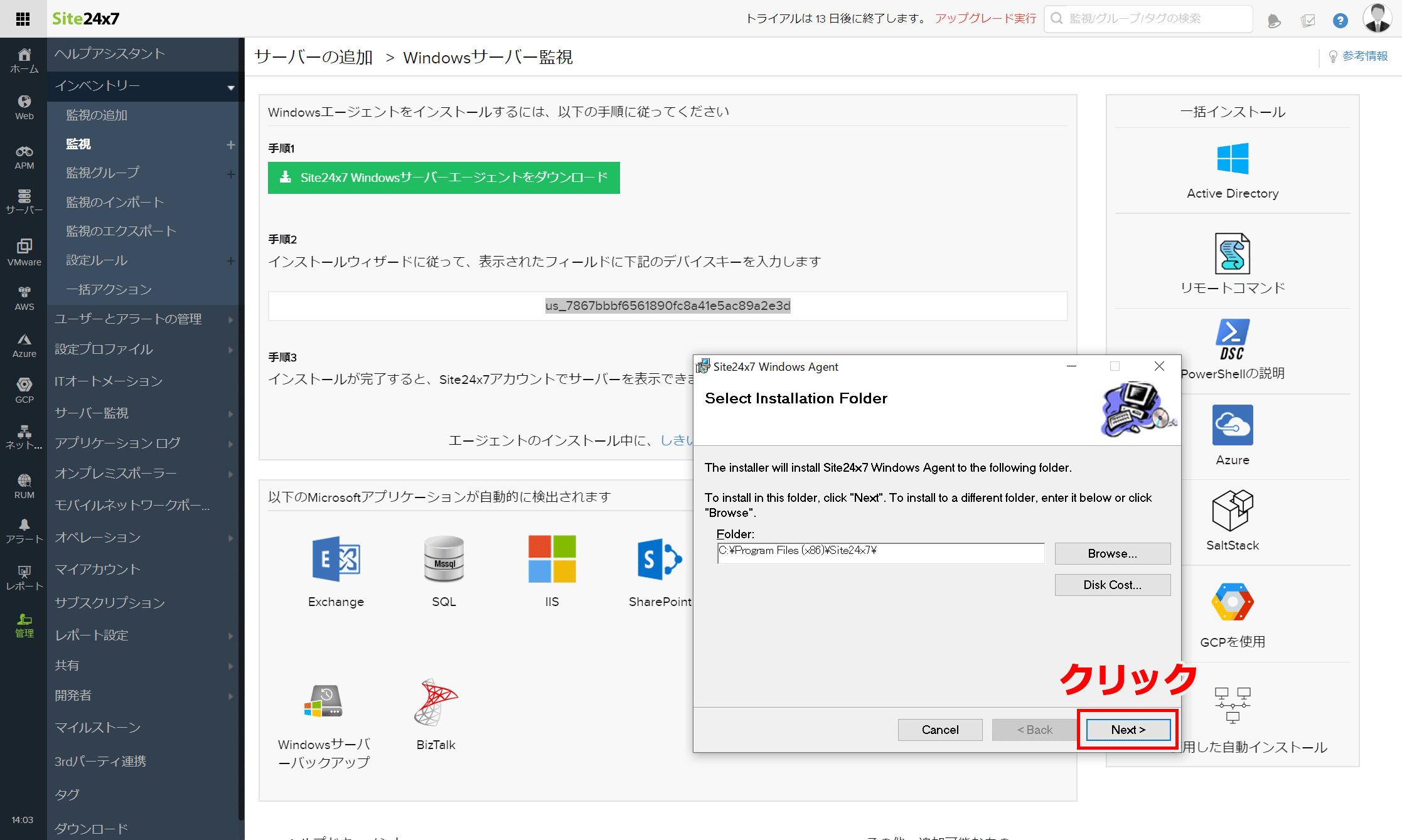This screenshot has width=1402, height=840.
Task: Click Browse... to choose install folder
Action: coord(1112,553)
